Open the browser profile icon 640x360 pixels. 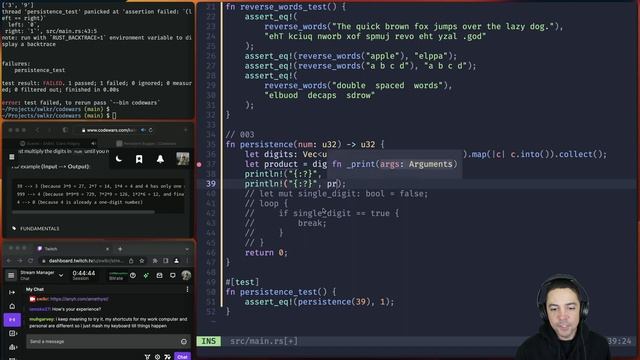point(176,260)
